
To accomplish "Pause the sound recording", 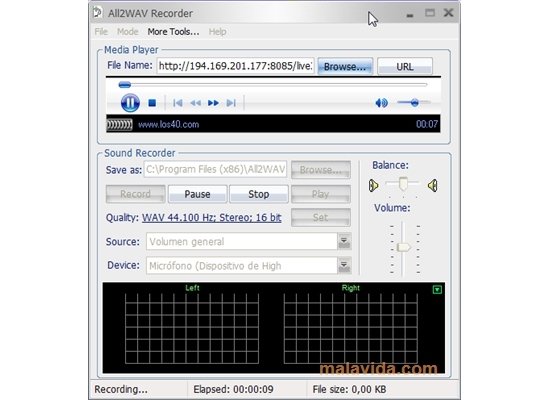I will click(x=197, y=194).
